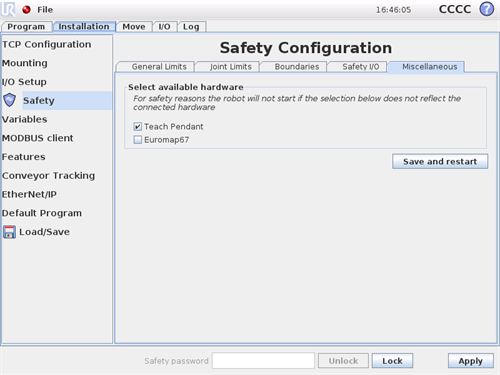Switch to the Log tab
500x375 pixels.
click(191, 27)
